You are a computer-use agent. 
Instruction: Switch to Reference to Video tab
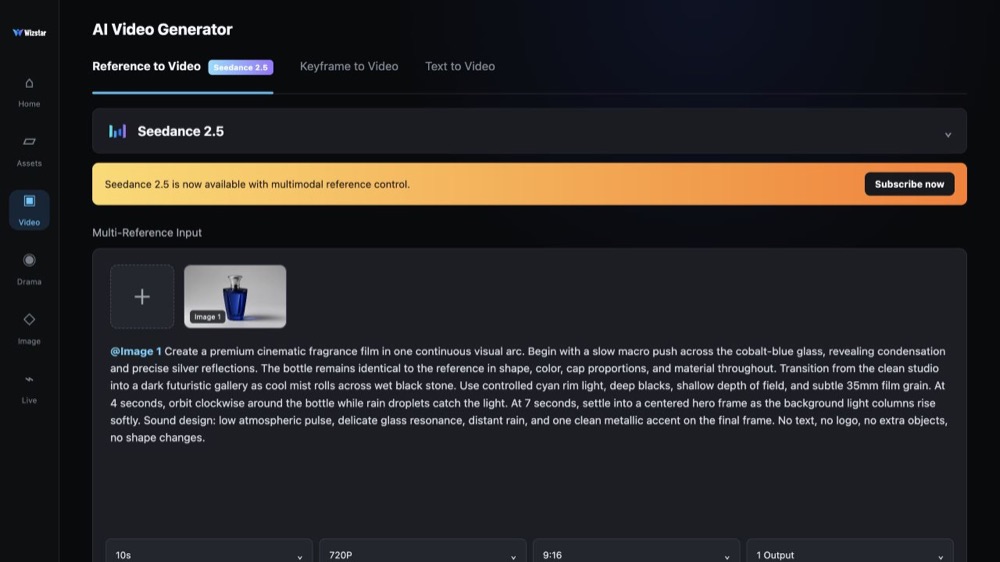pyautogui.click(x=146, y=66)
